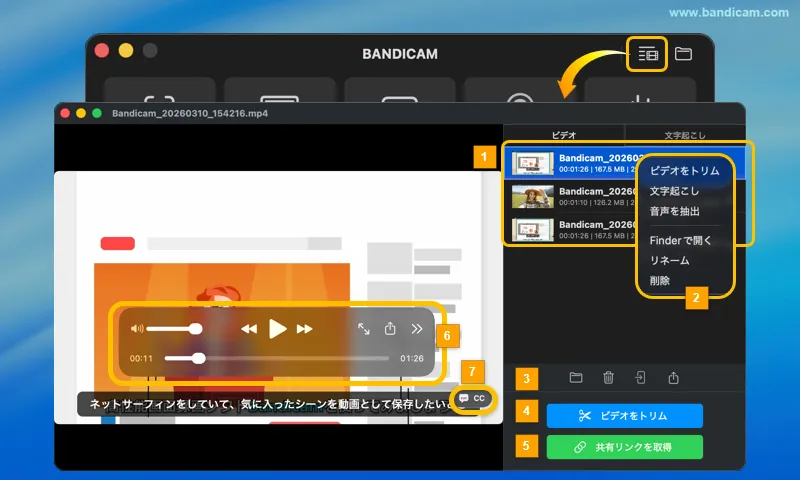This screenshot has width=800, height=480.
Task: Choose Finderで開く from context menu
Action: point(680,240)
